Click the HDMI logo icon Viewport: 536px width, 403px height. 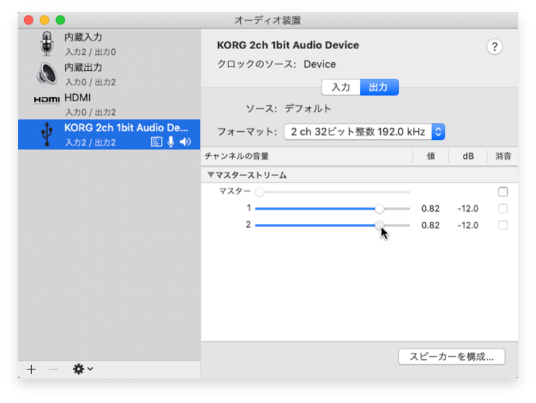pos(47,99)
